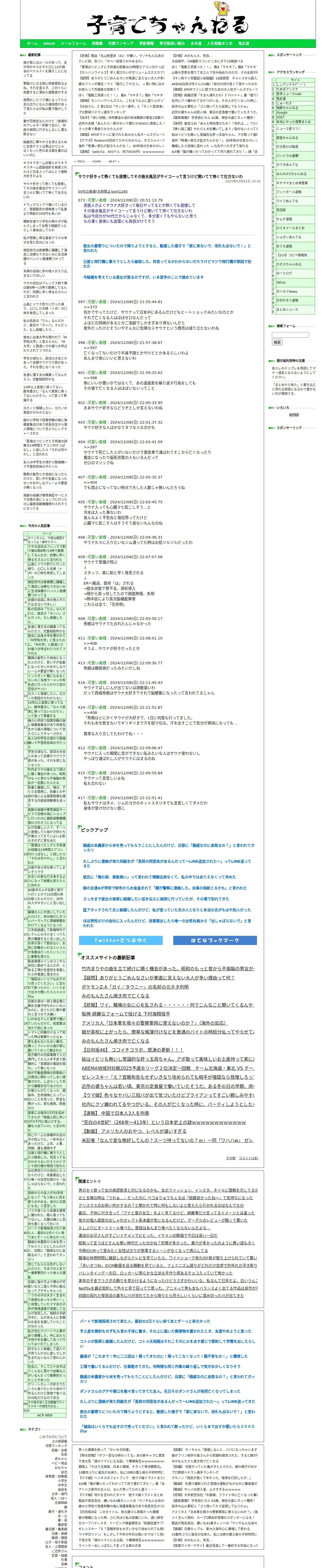This screenshot has height=1568, width=336.
Task: Open recommended article 竹内まりやの曲を立て続けに
Action: point(168,969)
